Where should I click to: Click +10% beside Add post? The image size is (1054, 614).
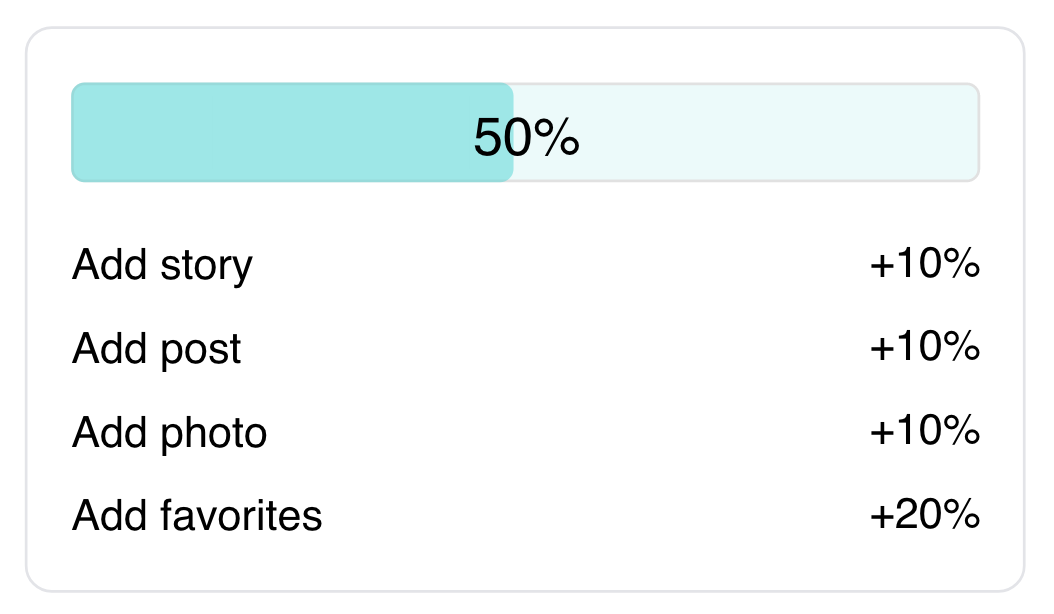(924, 347)
